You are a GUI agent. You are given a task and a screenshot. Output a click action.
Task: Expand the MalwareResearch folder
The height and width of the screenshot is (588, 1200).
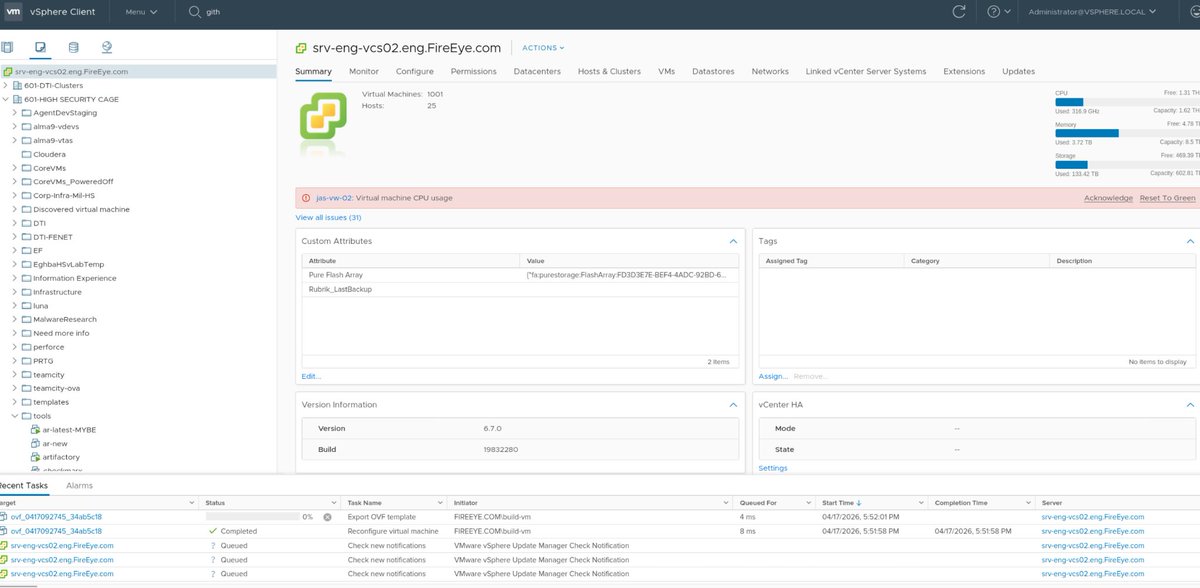coord(15,319)
